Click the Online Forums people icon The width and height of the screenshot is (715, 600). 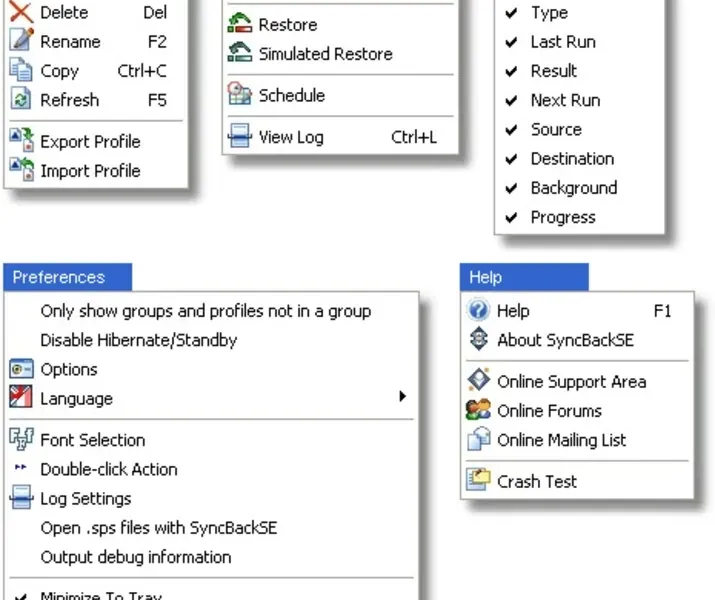[x=478, y=410]
